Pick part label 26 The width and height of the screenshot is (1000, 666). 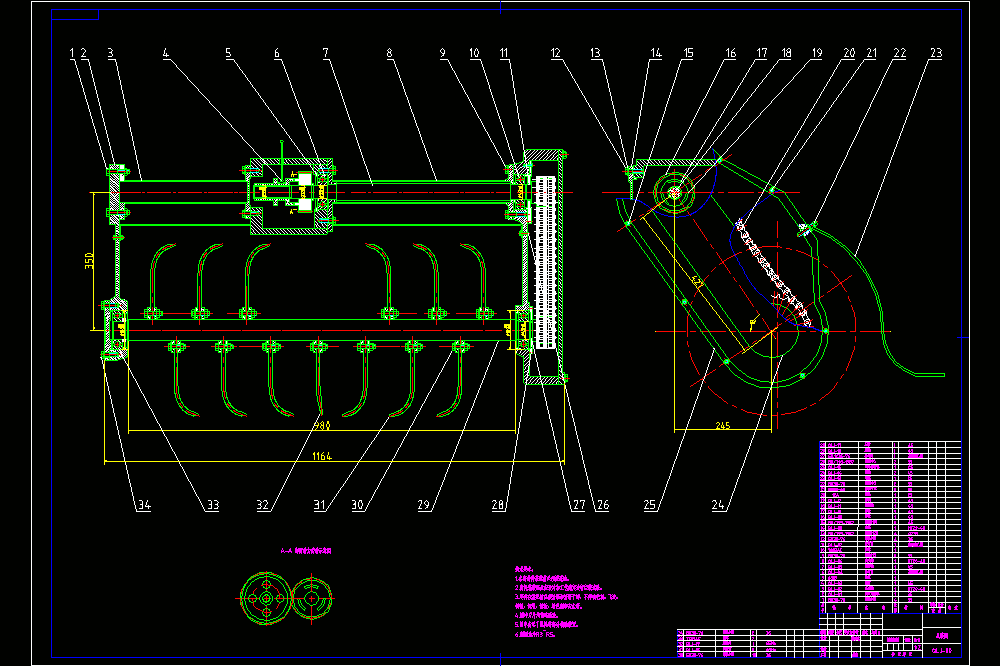(x=603, y=505)
